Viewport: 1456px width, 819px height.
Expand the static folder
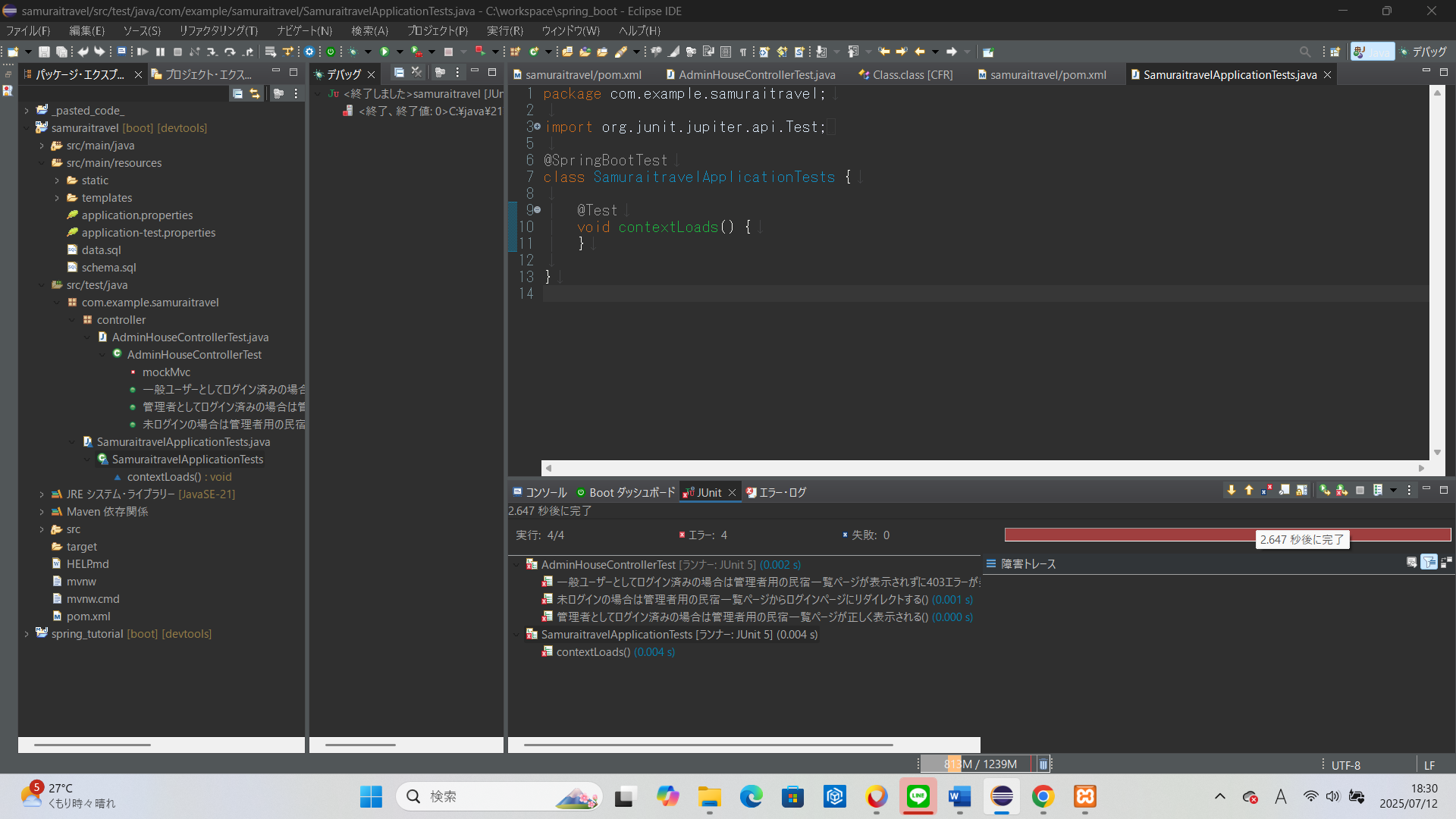tap(57, 180)
